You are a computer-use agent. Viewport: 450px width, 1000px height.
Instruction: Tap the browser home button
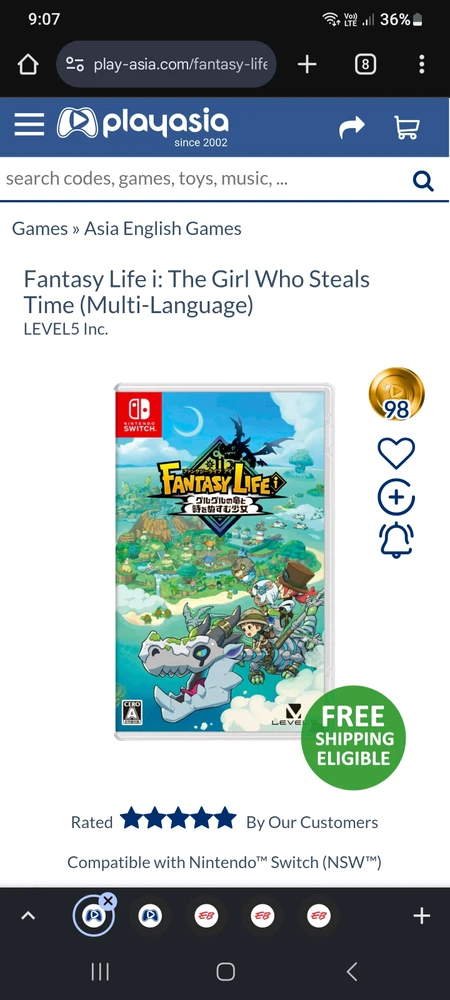[x=28, y=64]
